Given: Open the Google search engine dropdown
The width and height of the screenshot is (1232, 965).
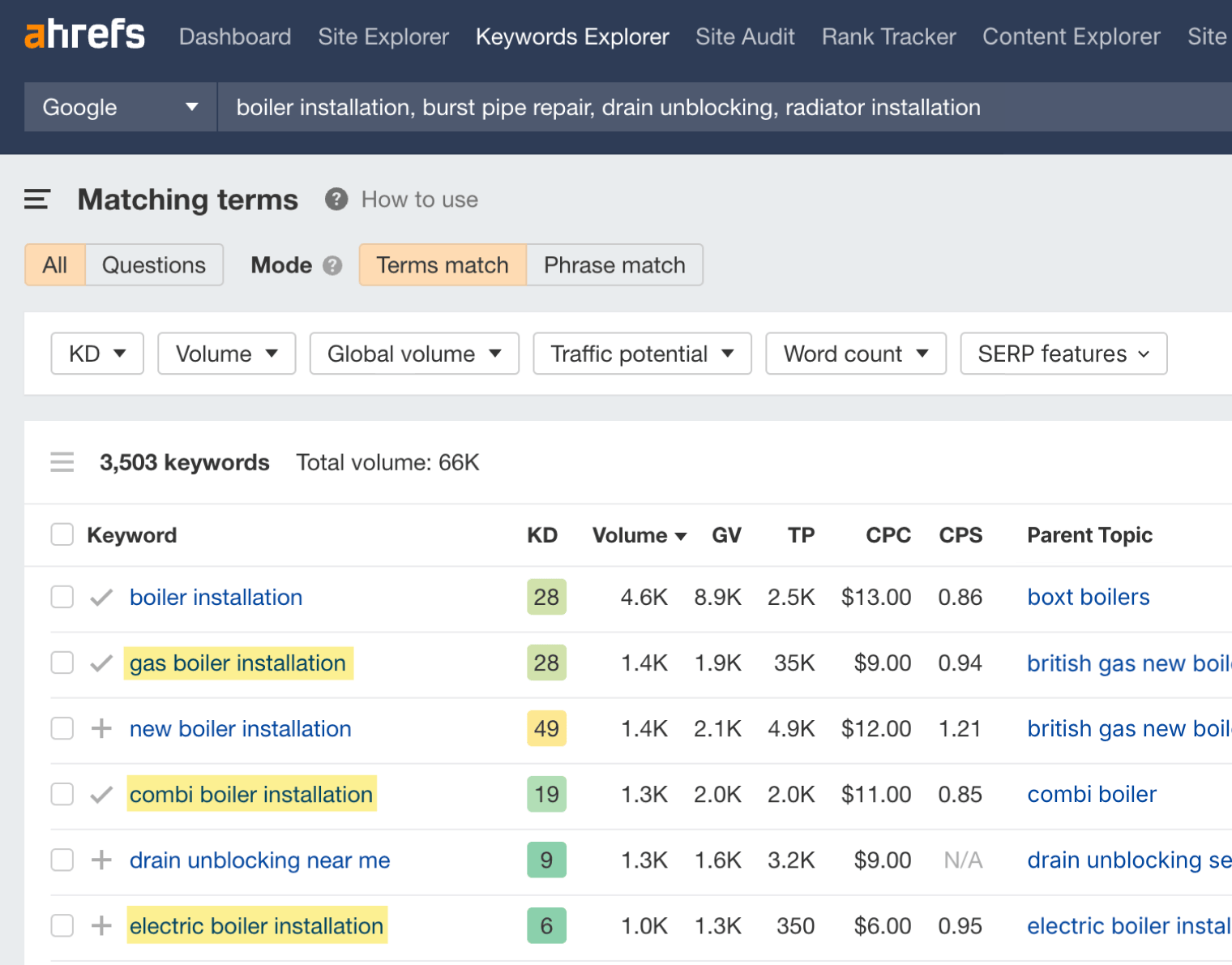Looking at the screenshot, I should (x=120, y=106).
